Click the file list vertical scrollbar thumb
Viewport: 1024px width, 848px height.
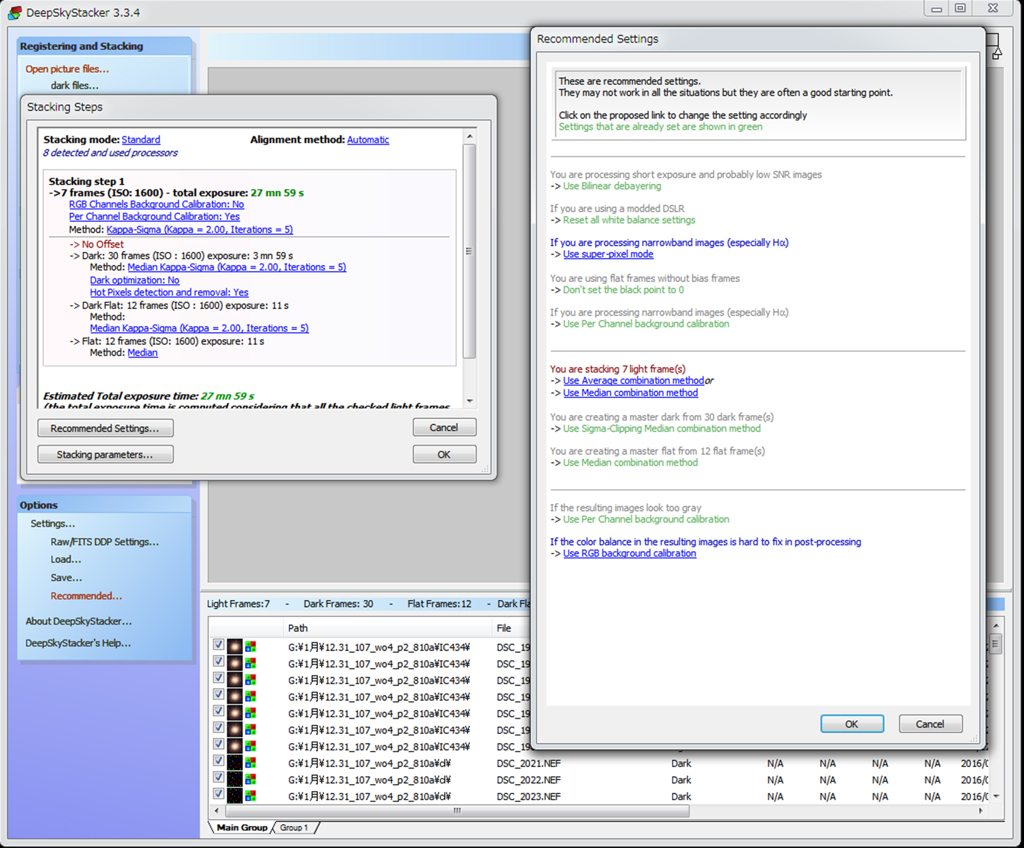(x=996, y=644)
